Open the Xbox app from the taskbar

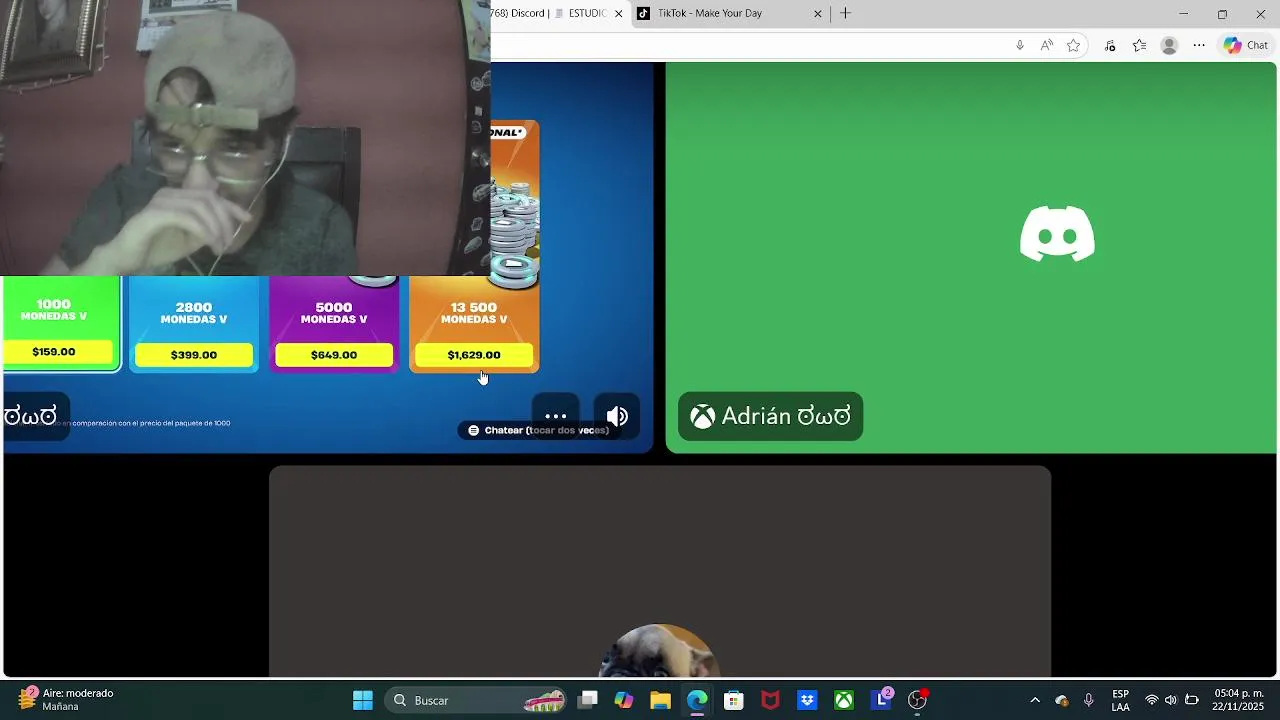[844, 700]
